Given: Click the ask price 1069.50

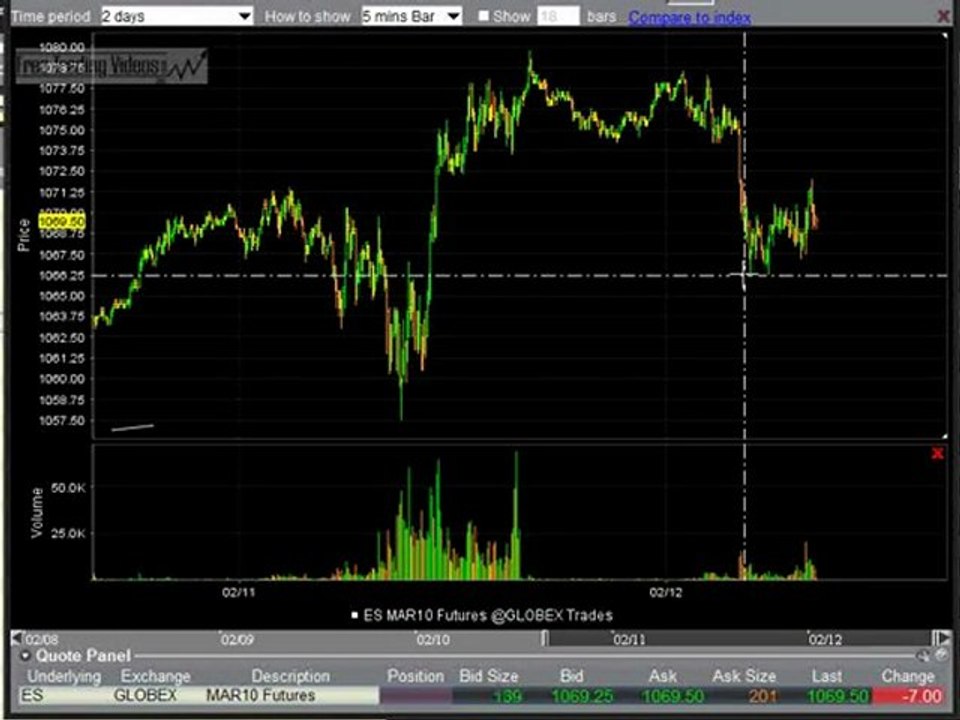Looking at the screenshot, I should (x=672, y=696).
